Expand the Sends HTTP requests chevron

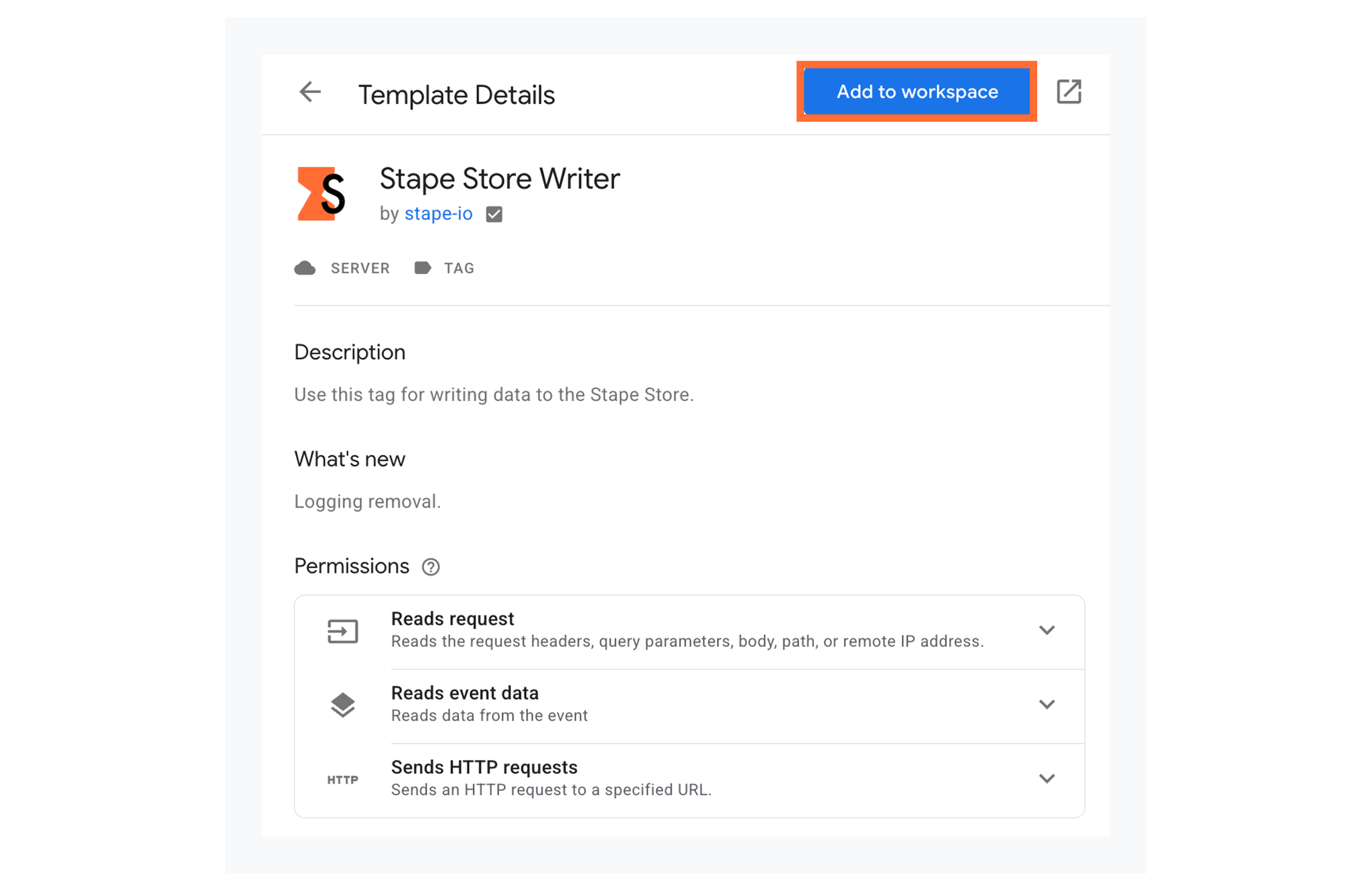click(1046, 778)
